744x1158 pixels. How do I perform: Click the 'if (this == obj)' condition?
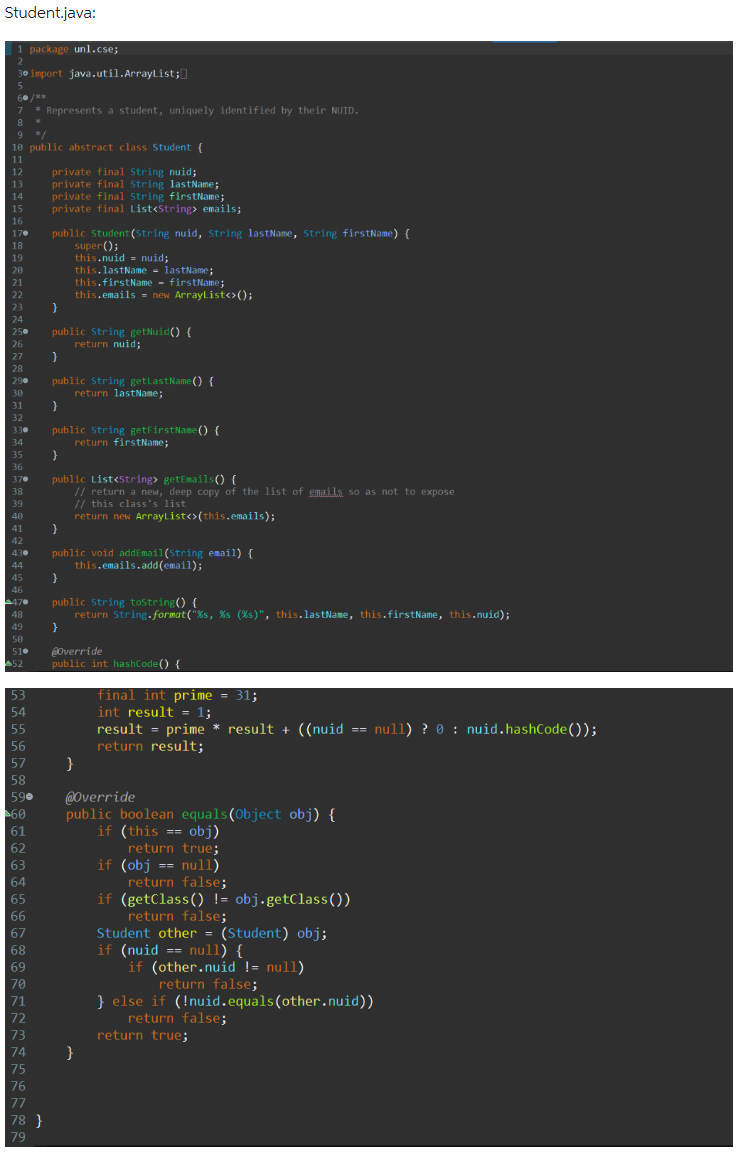[x=158, y=832]
